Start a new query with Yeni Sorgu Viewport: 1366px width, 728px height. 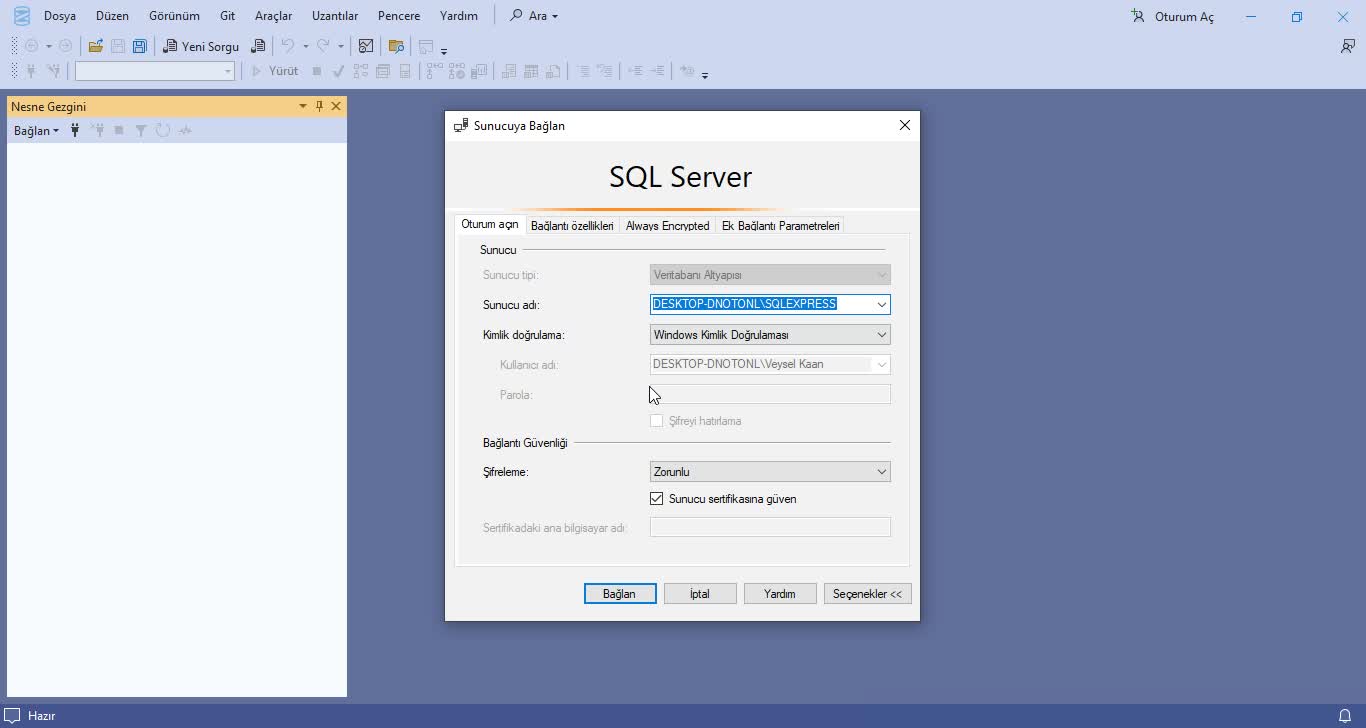point(201,46)
